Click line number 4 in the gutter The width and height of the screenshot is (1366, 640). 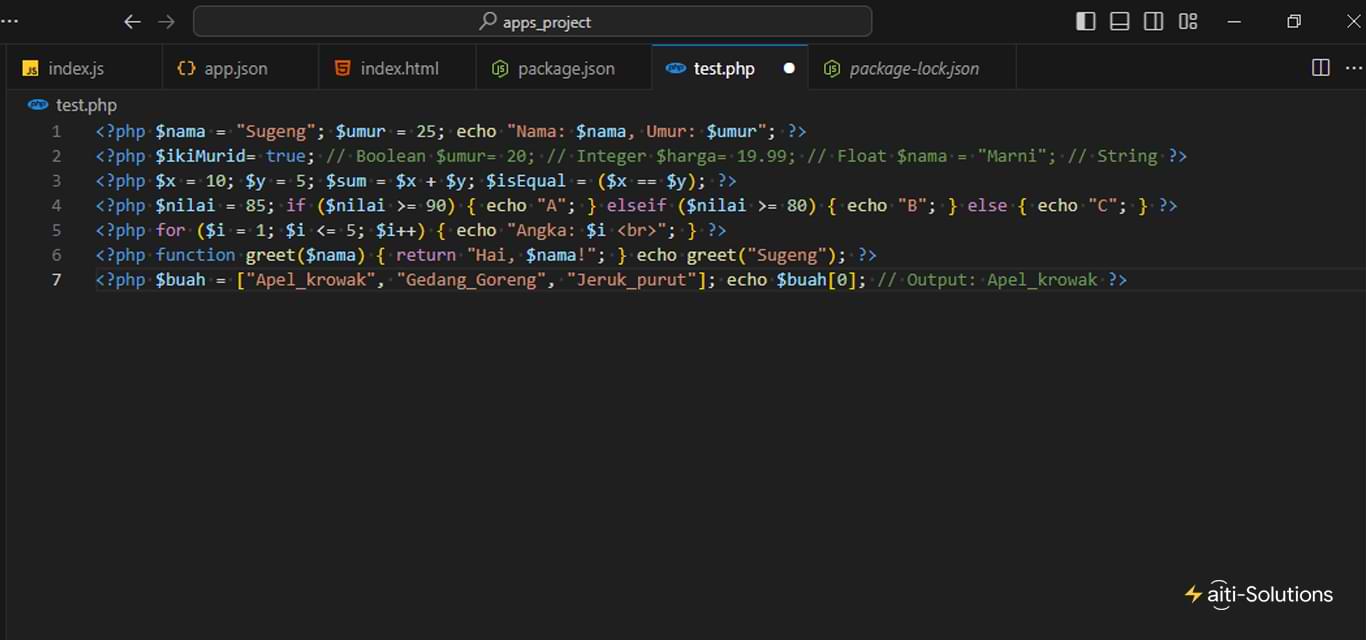[56, 205]
